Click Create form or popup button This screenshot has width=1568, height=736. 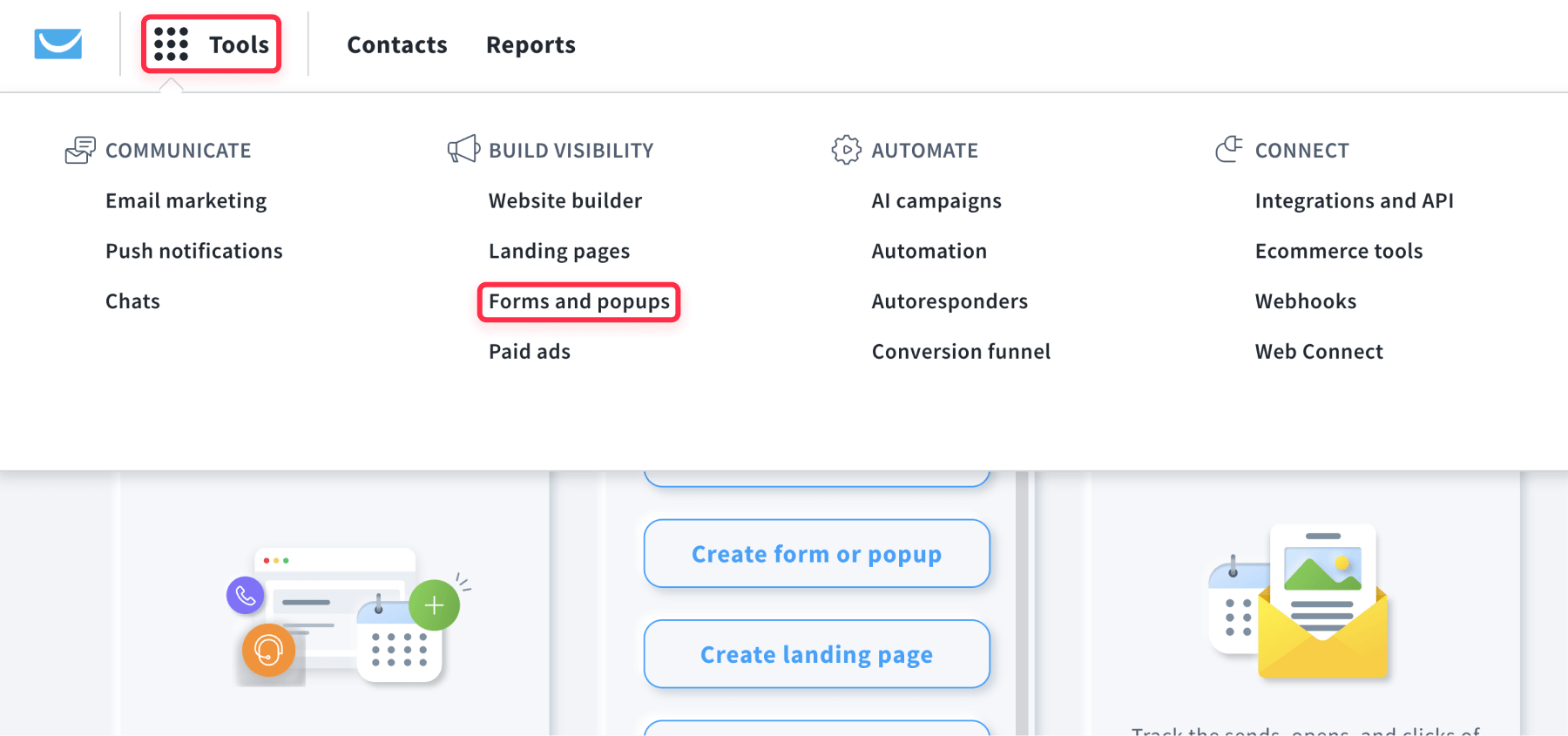(817, 554)
